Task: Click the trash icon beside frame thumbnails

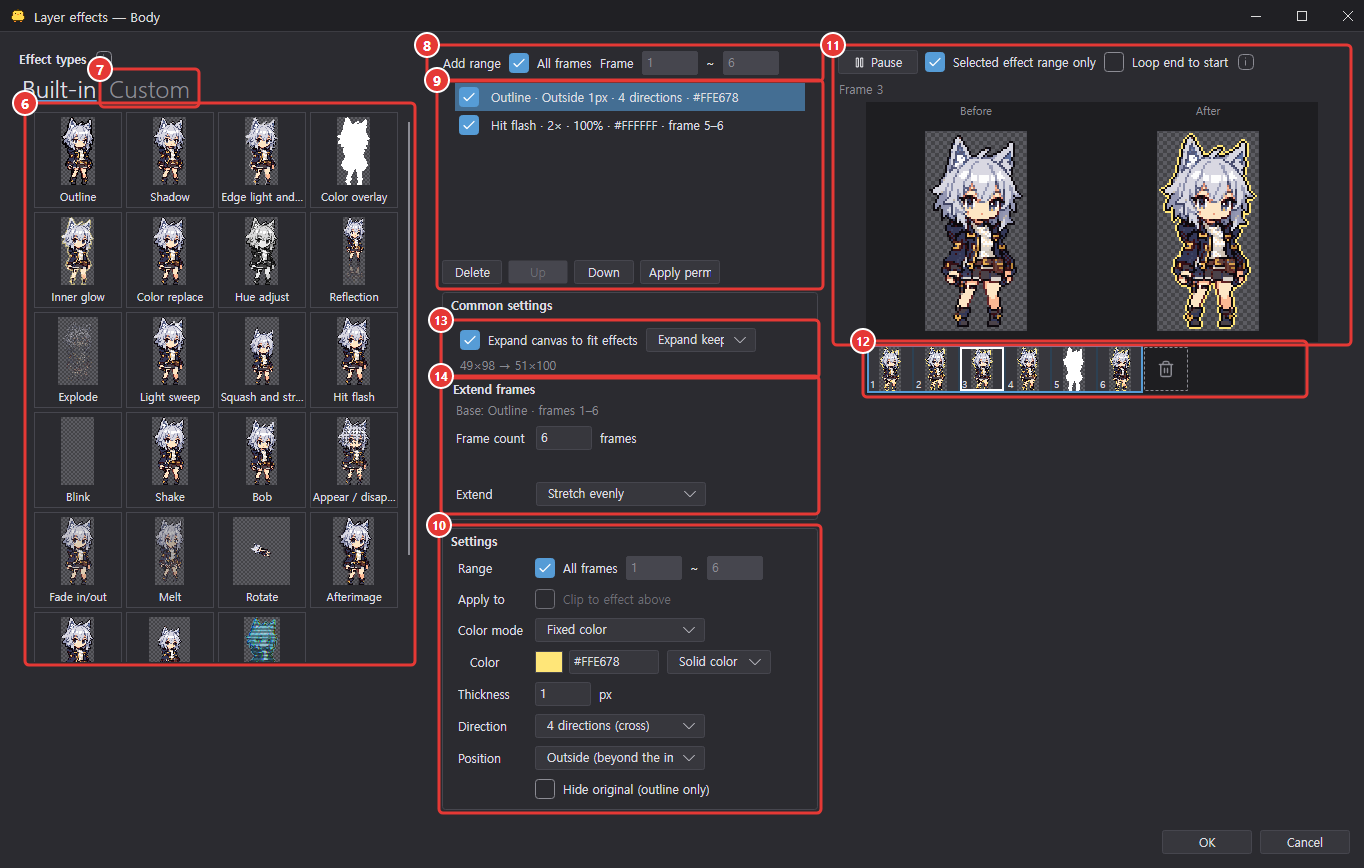Action: tap(1165, 369)
